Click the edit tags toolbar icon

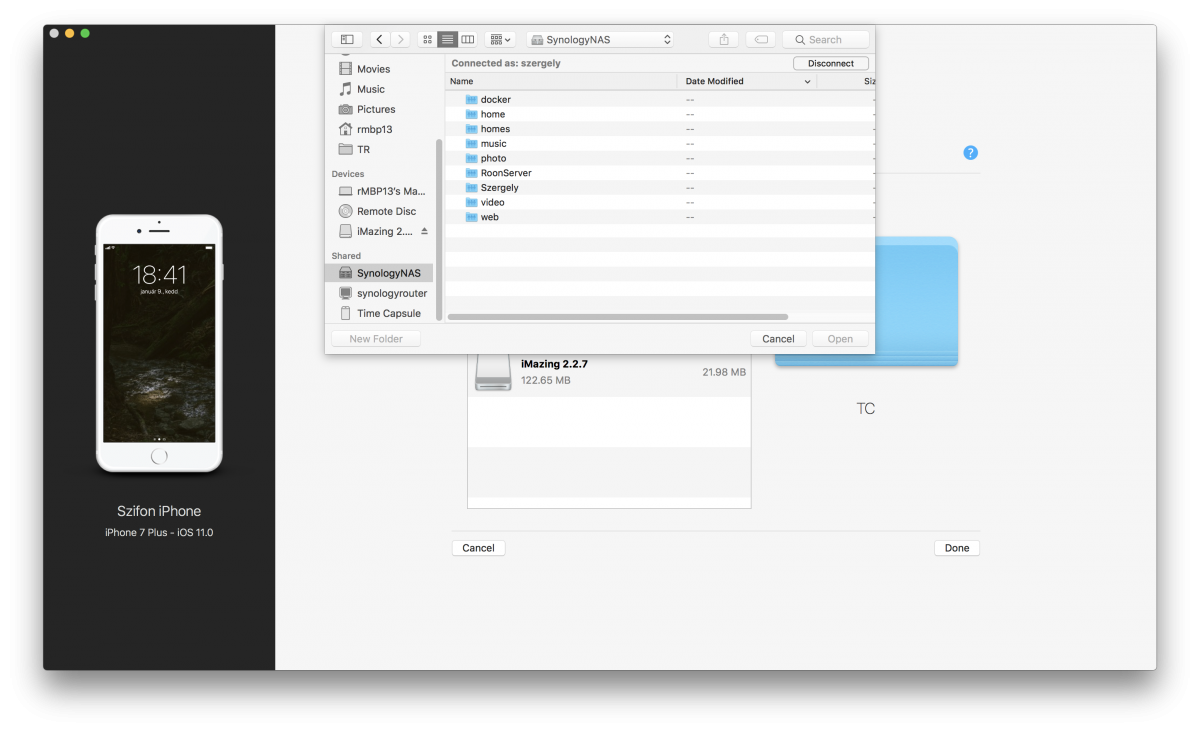761,39
